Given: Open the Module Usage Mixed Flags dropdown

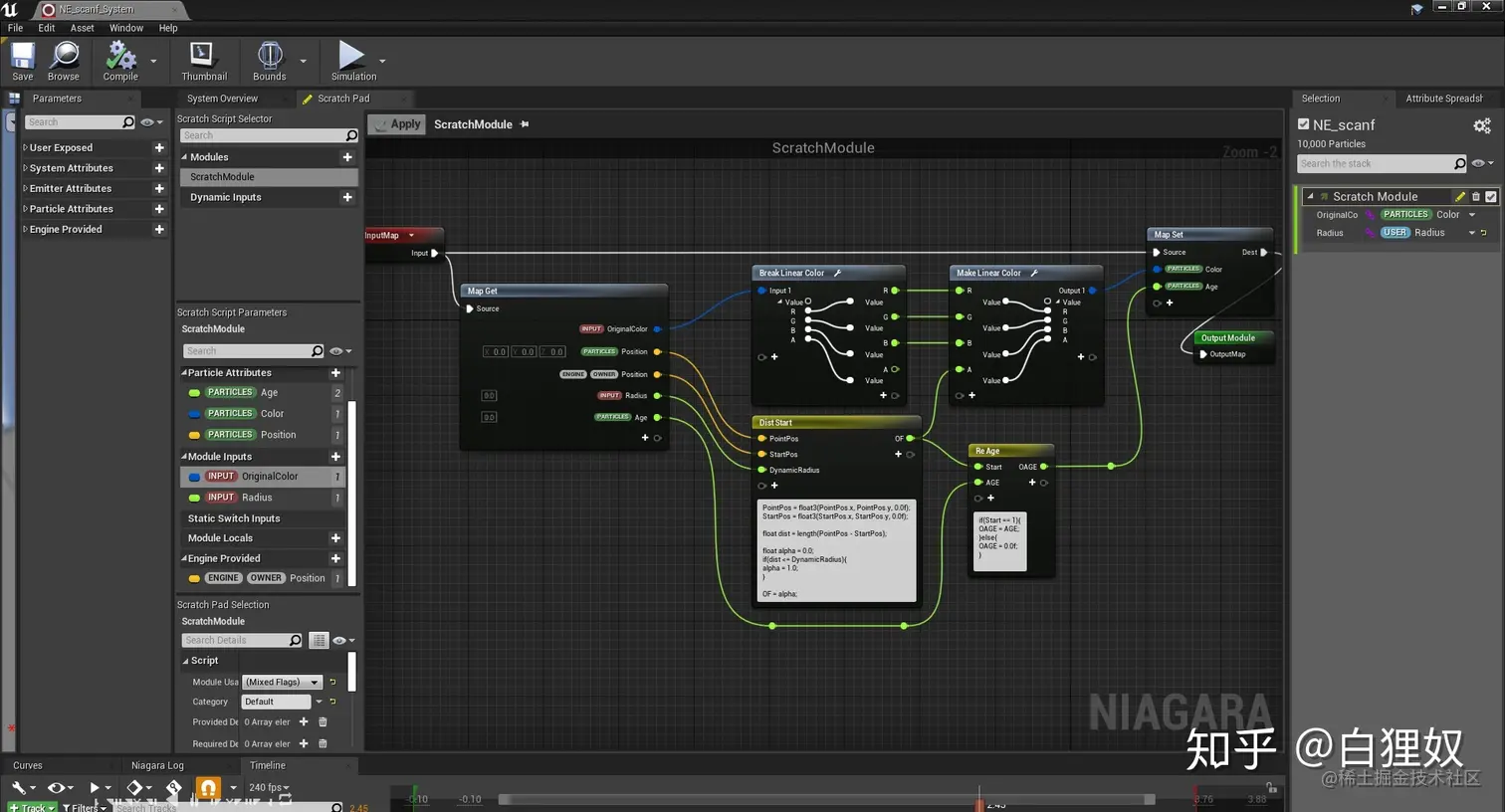Looking at the screenshot, I should pyautogui.click(x=283, y=682).
